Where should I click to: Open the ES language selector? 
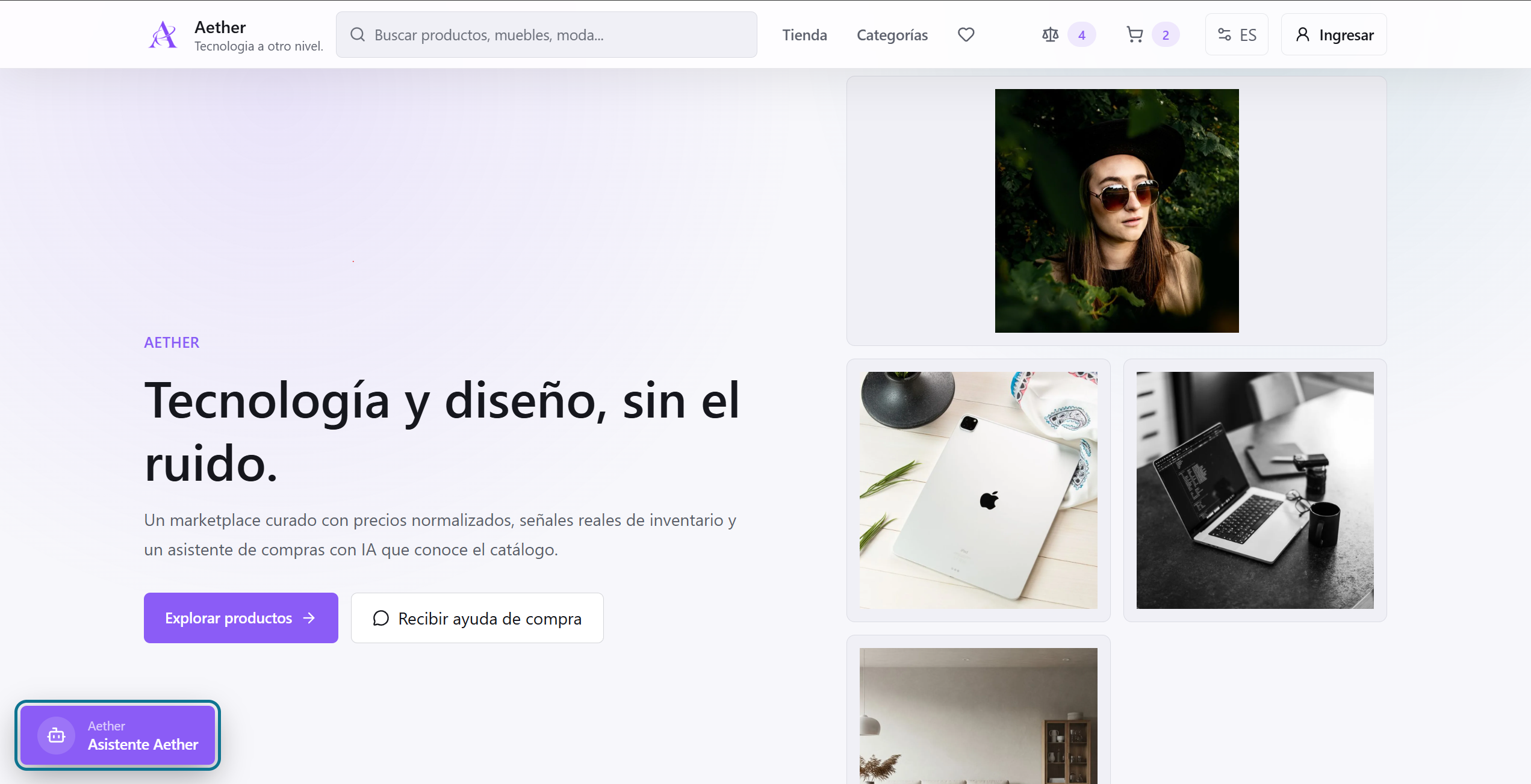coord(1237,35)
